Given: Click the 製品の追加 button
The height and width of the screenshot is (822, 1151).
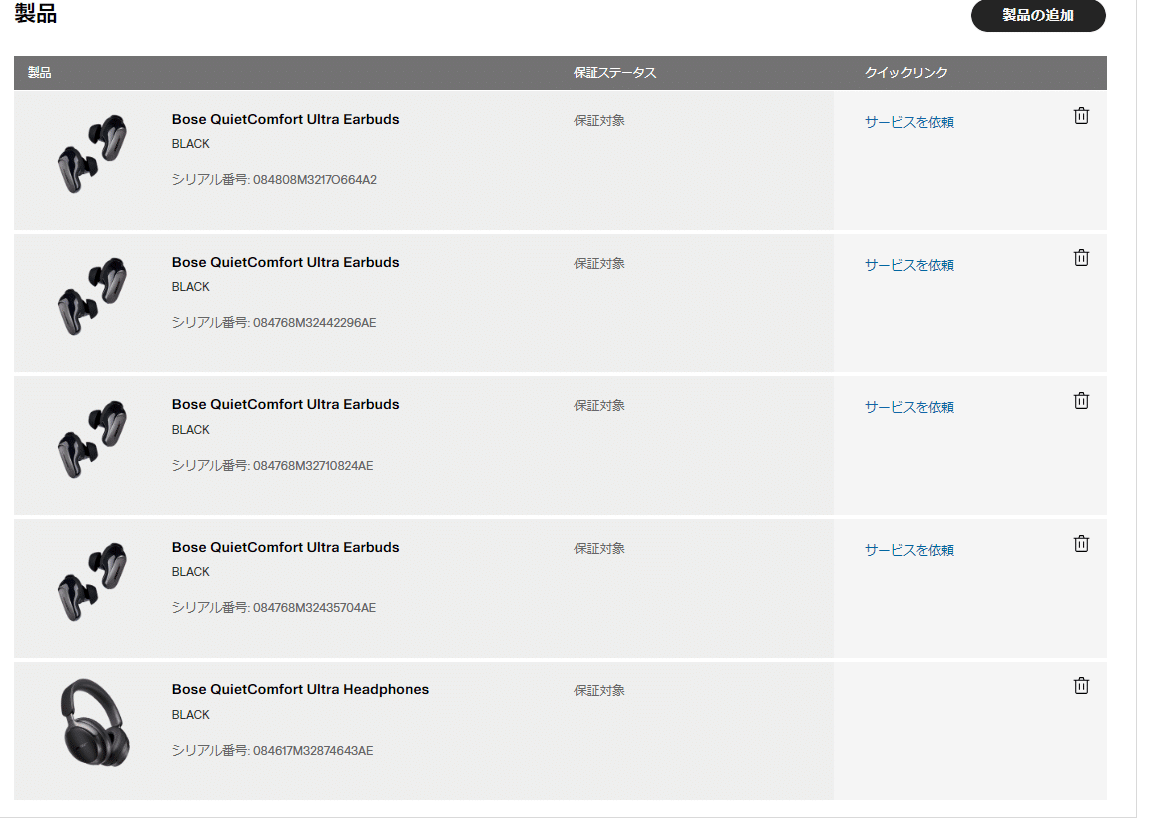Looking at the screenshot, I should [x=1038, y=16].
